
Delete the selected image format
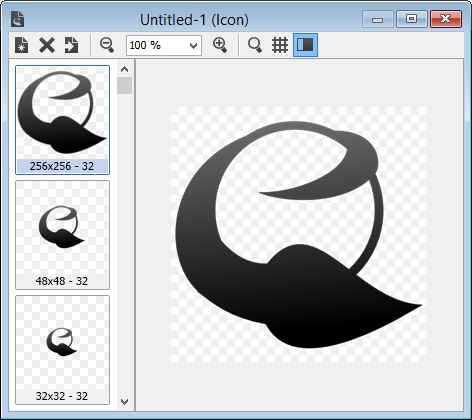tap(47, 45)
